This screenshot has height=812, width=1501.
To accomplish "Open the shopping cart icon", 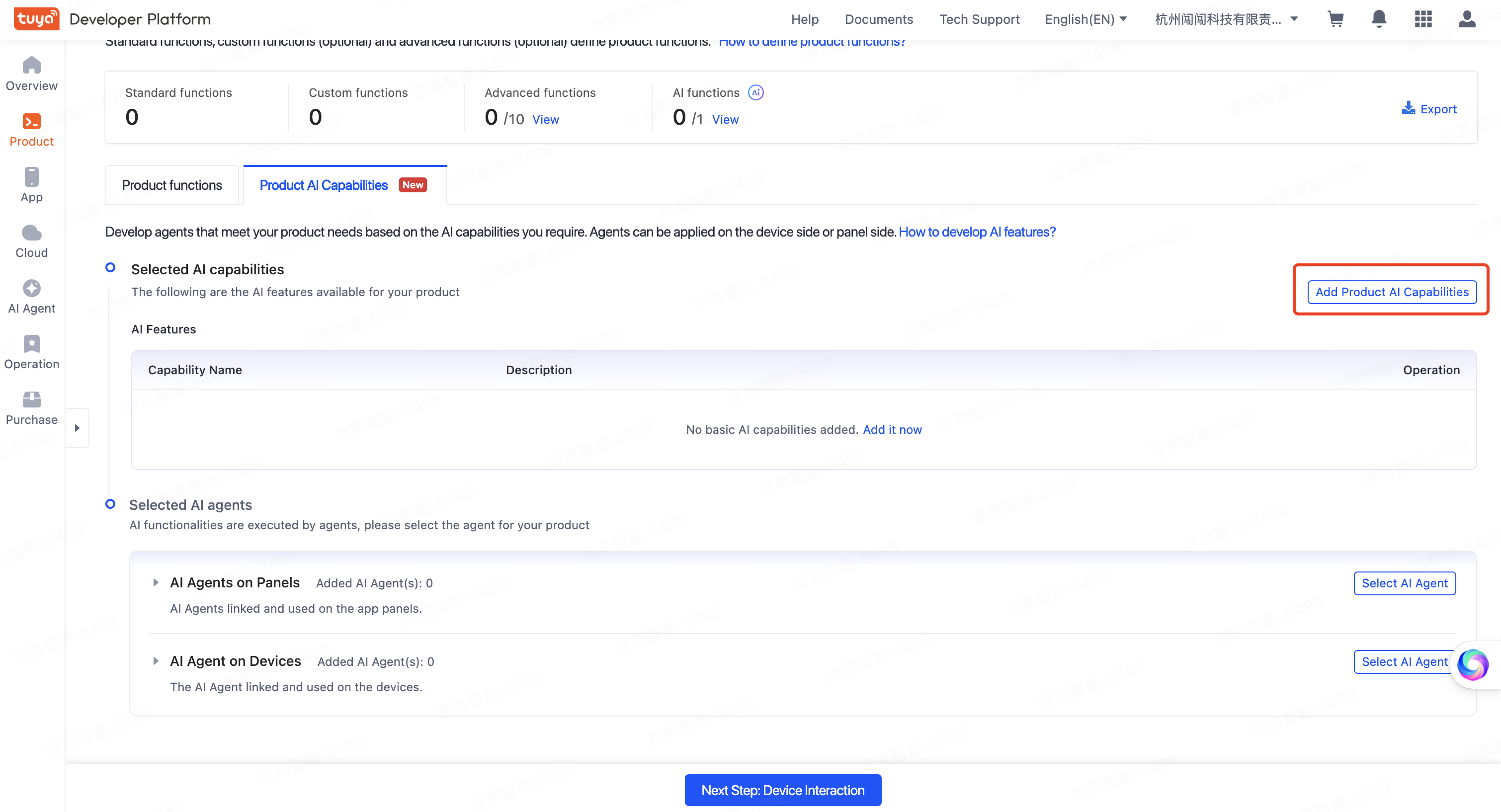I will pos(1335,19).
